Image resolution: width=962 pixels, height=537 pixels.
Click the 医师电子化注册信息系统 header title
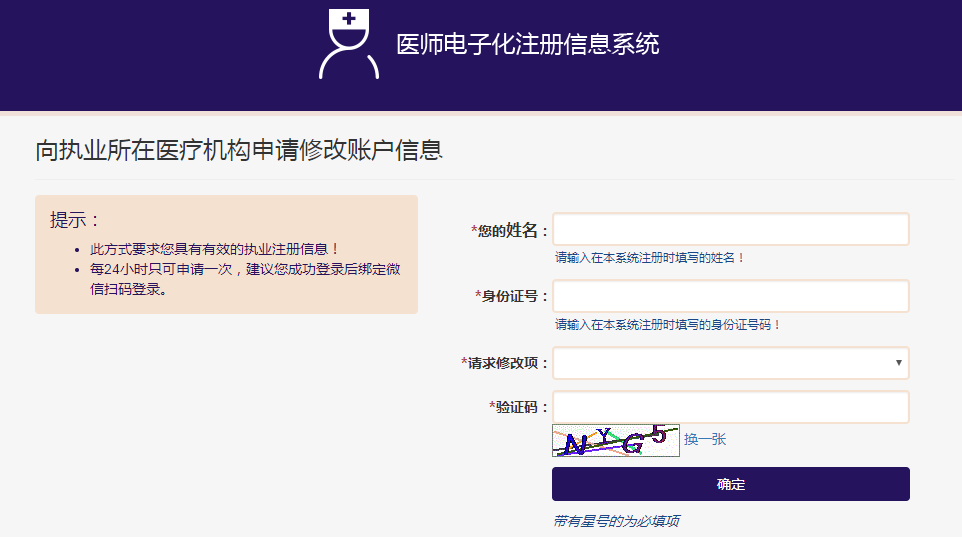point(527,45)
